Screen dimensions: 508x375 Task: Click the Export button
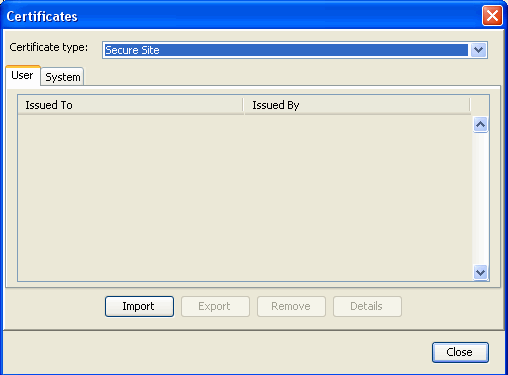[x=215, y=306]
